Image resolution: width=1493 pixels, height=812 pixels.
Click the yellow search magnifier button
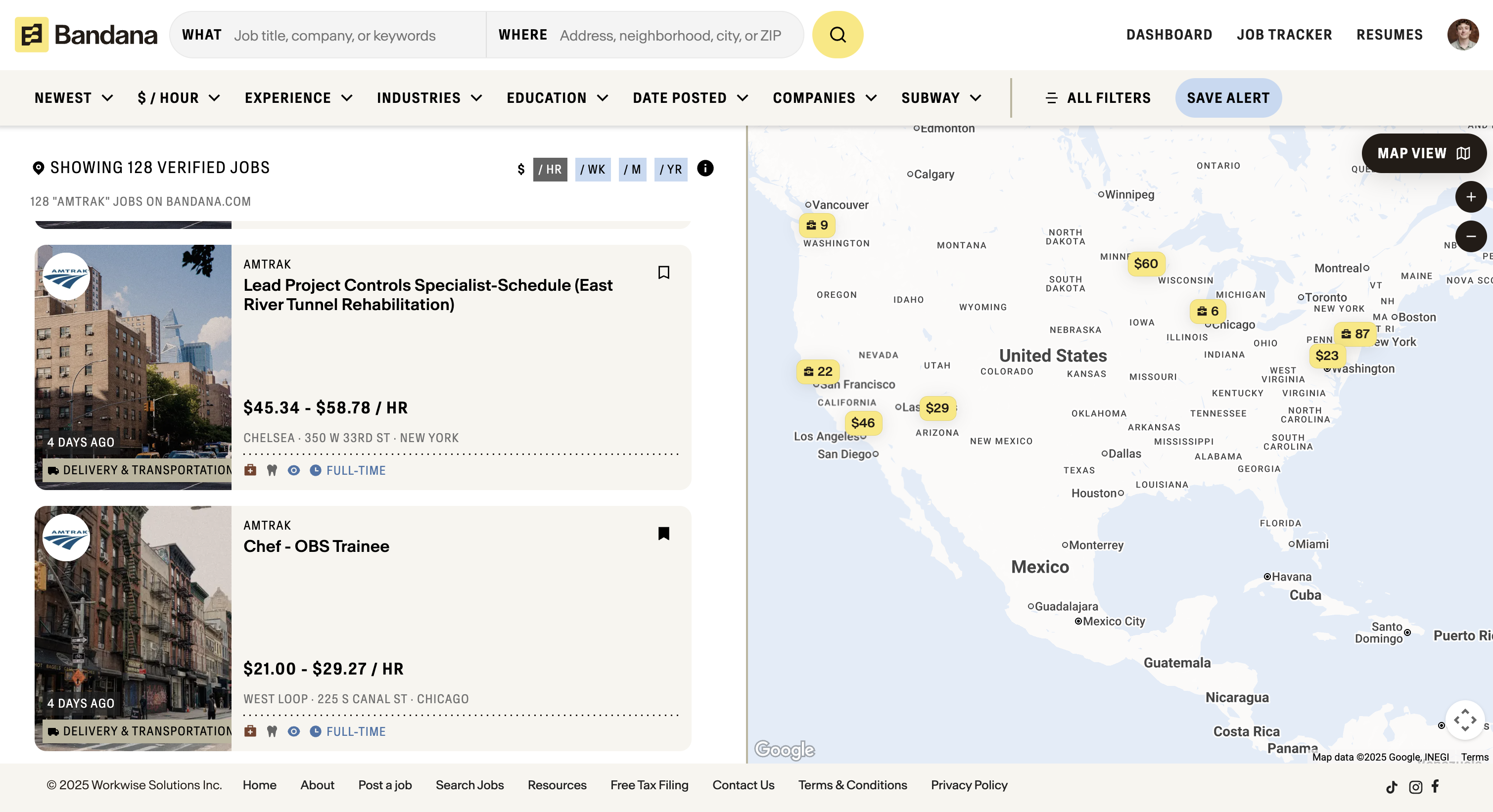coord(837,35)
